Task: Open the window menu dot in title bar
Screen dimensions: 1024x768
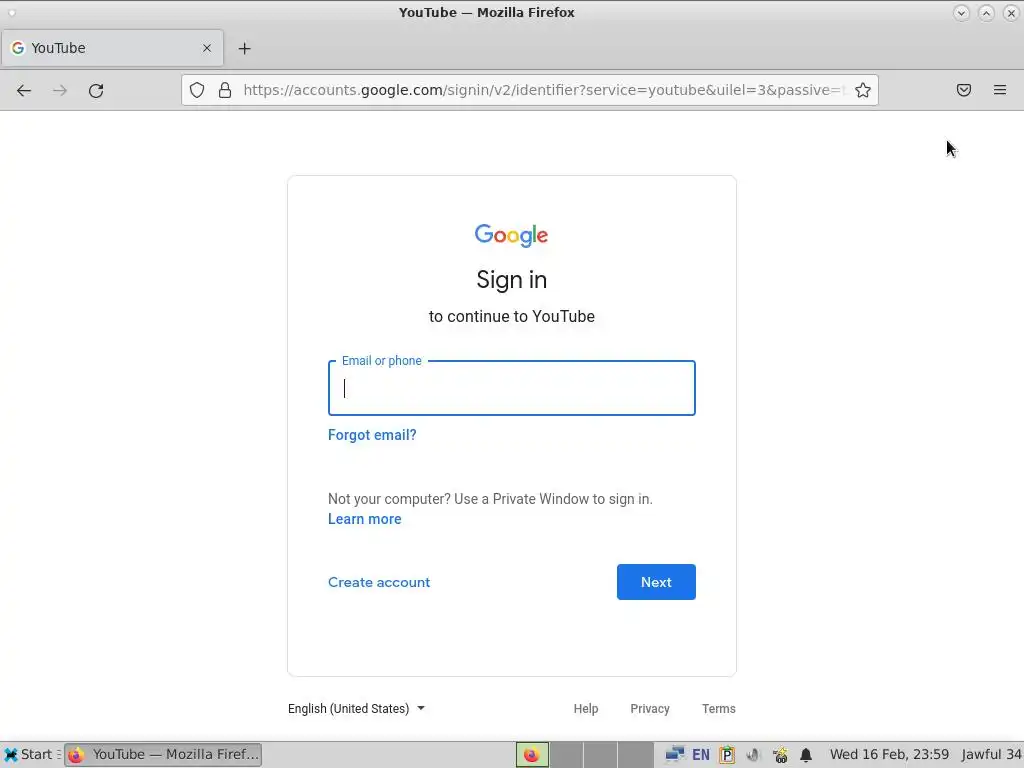Action: (x=12, y=12)
